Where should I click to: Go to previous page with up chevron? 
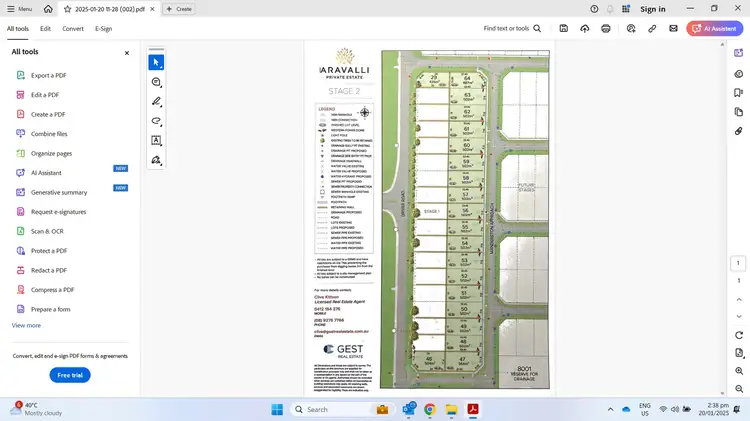[739, 299]
